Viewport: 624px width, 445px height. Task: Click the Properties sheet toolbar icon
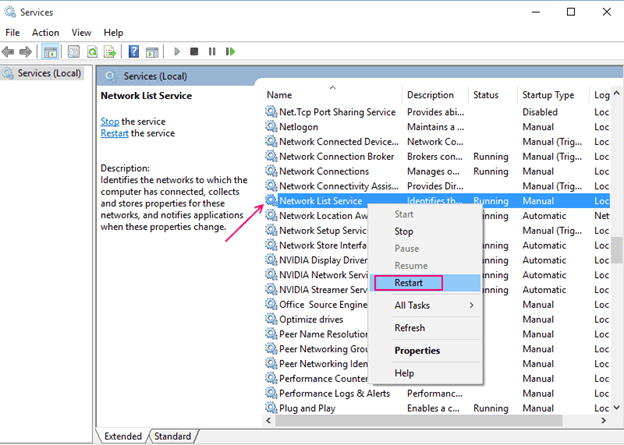click(x=74, y=52)
